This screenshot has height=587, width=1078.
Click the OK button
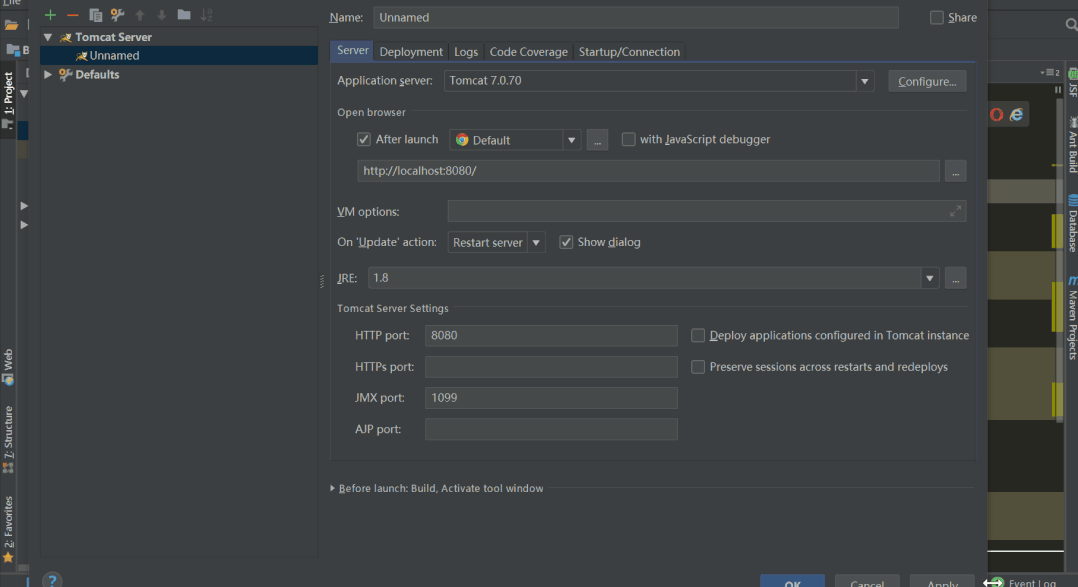click(x=792, y=581)
